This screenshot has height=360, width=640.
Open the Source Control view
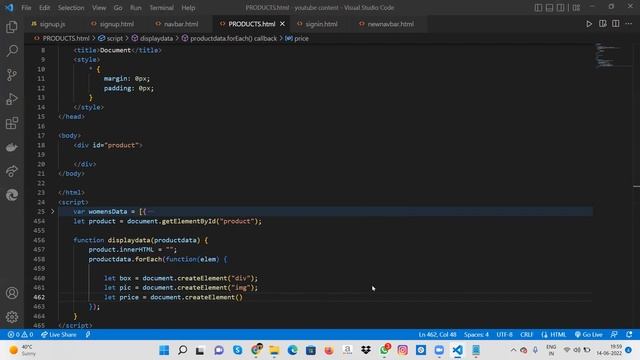12,75
